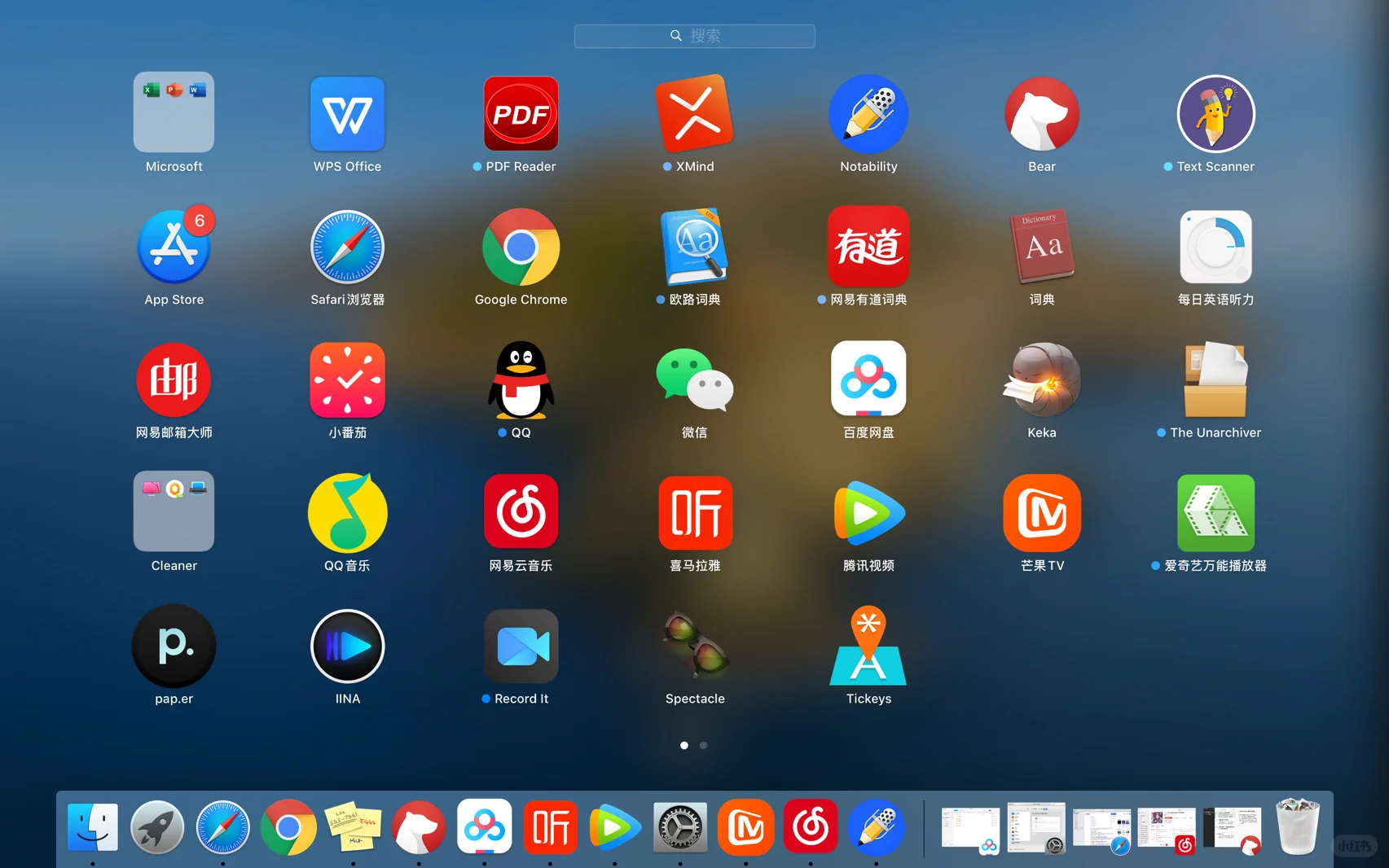Open Safari from the Dock
Screen dimensions: 1389x868
click(222, 826)
